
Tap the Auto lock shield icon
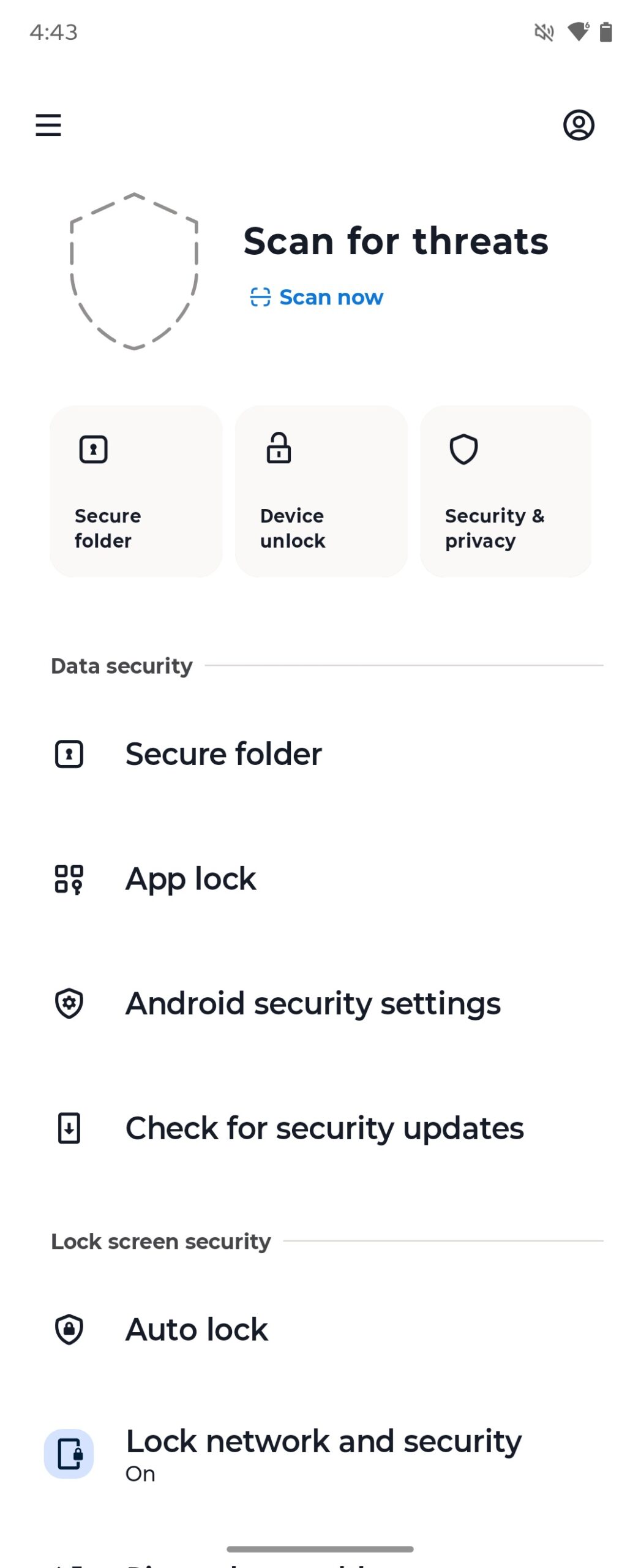69,1329
